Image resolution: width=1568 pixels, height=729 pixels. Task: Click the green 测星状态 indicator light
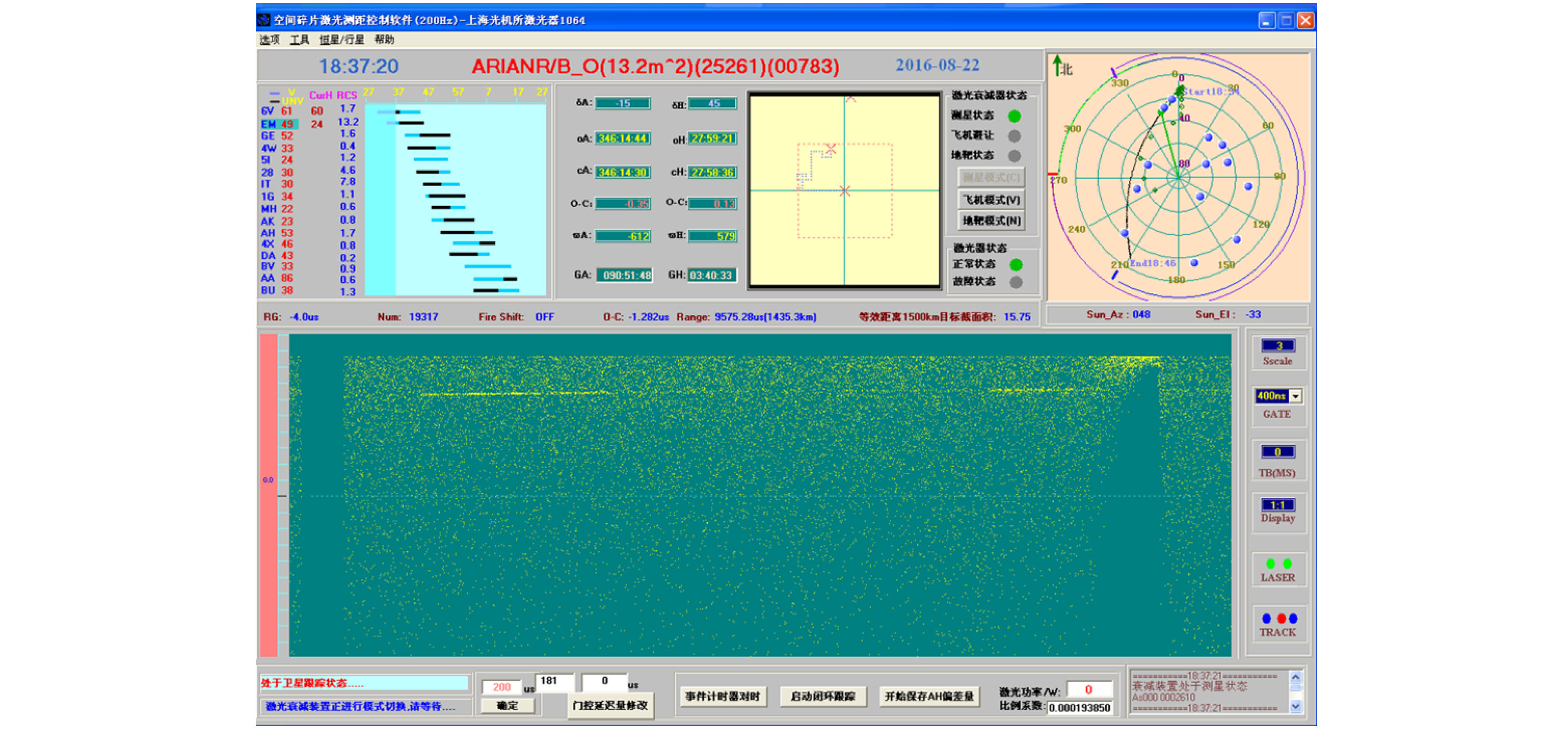pyautogui.click(x=1014, y=116)
